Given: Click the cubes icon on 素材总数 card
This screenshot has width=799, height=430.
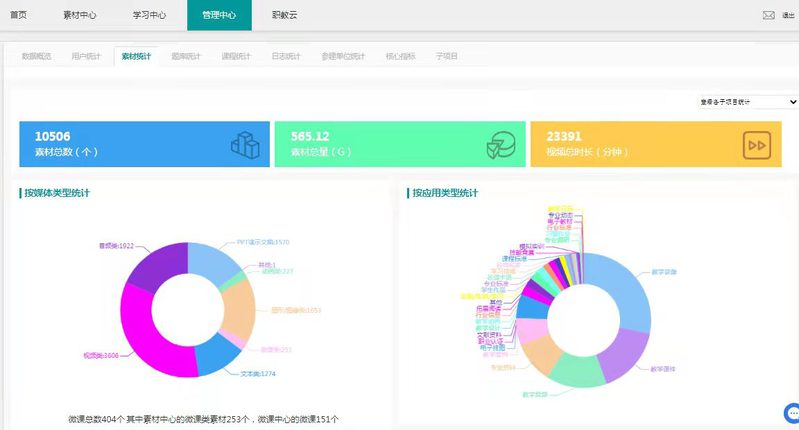Looking at the screenshot, I should (x=244, y=145).
